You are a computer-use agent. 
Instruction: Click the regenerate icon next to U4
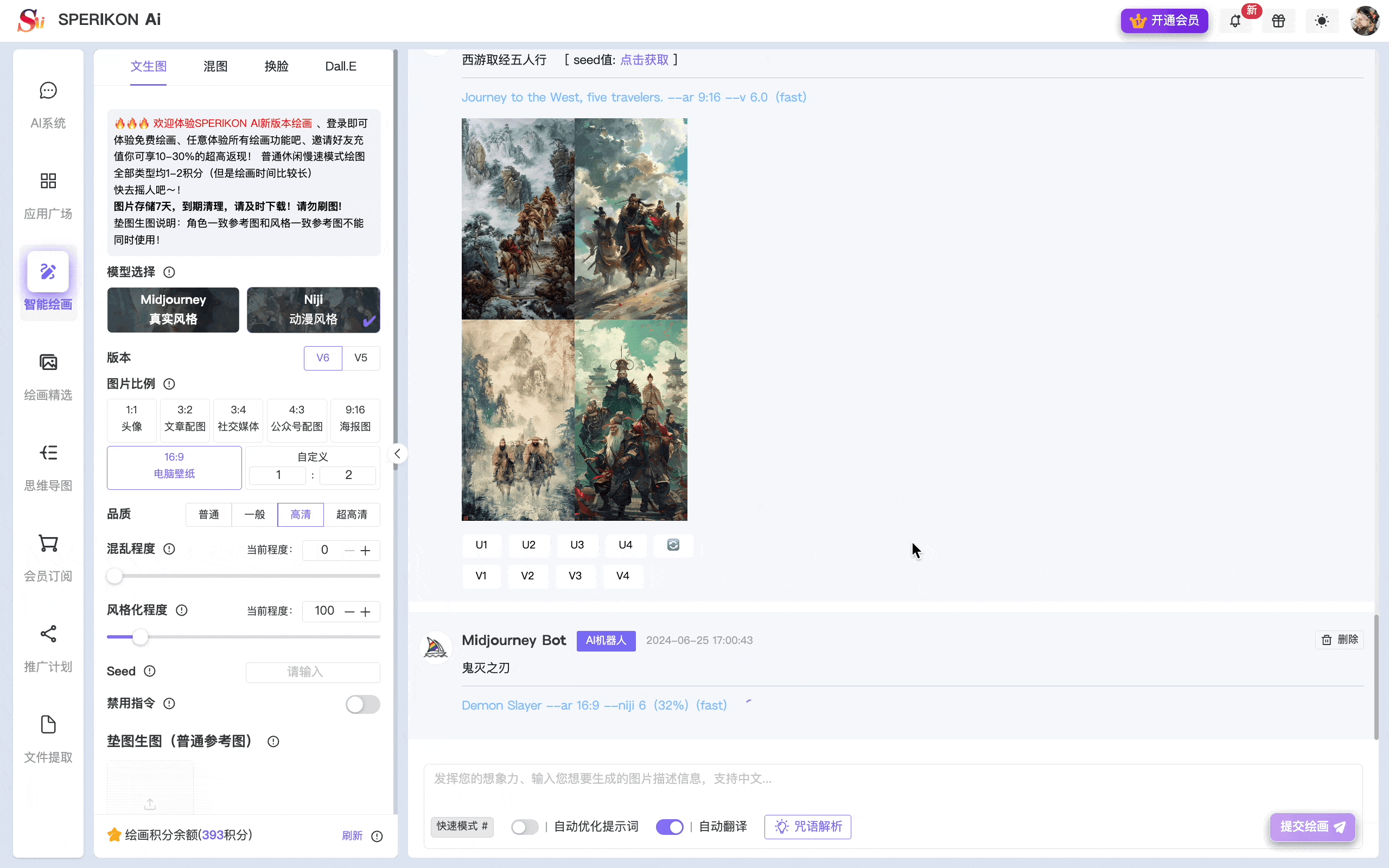click(673, 545)
